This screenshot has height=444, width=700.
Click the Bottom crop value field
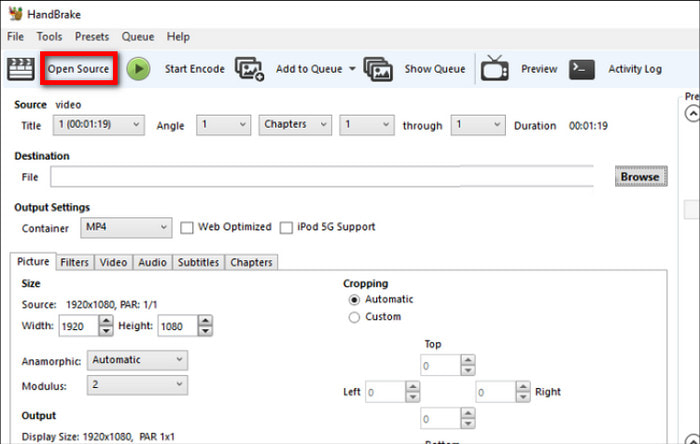pos(441,419)
